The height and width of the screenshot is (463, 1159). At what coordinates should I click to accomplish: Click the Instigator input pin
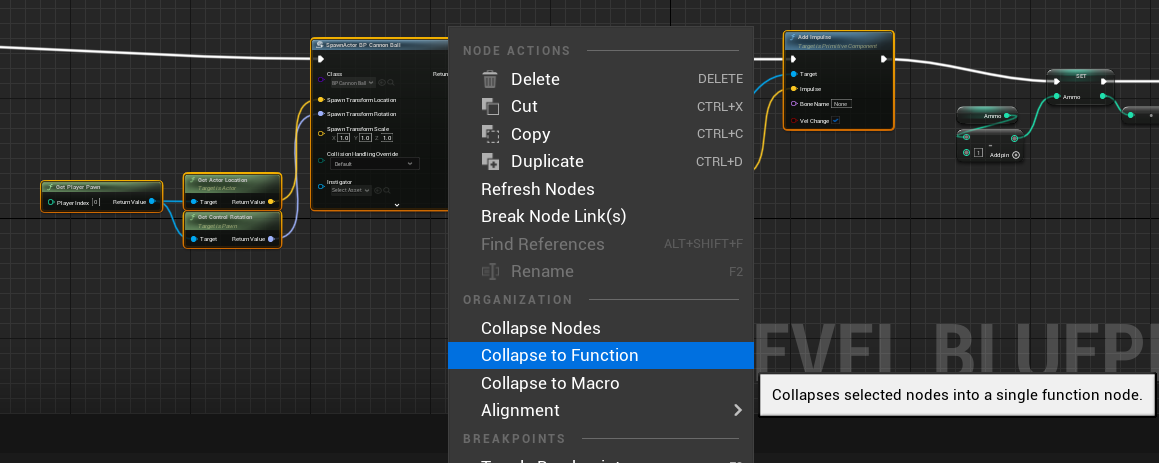point(321,186)
